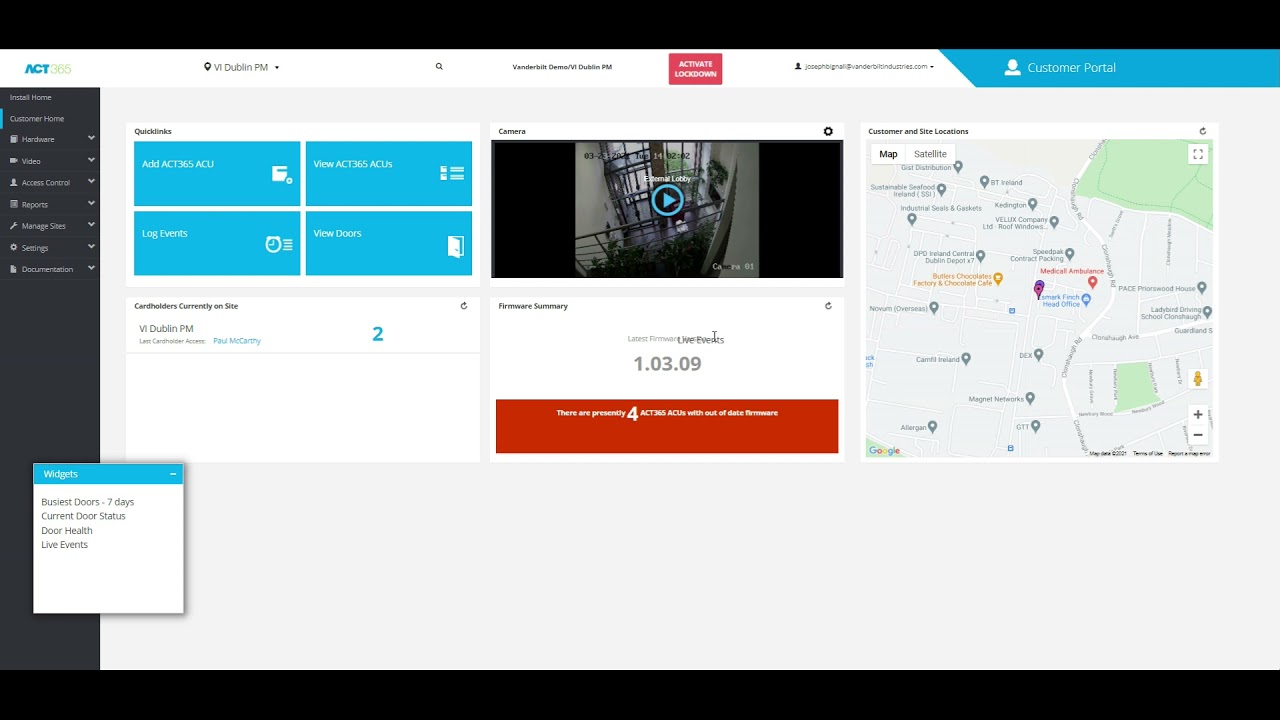Image resolution: width=1280 pixels, height=720 pixels.
Task: Click the Access Control person icon
Action: [x=14, y=183]
